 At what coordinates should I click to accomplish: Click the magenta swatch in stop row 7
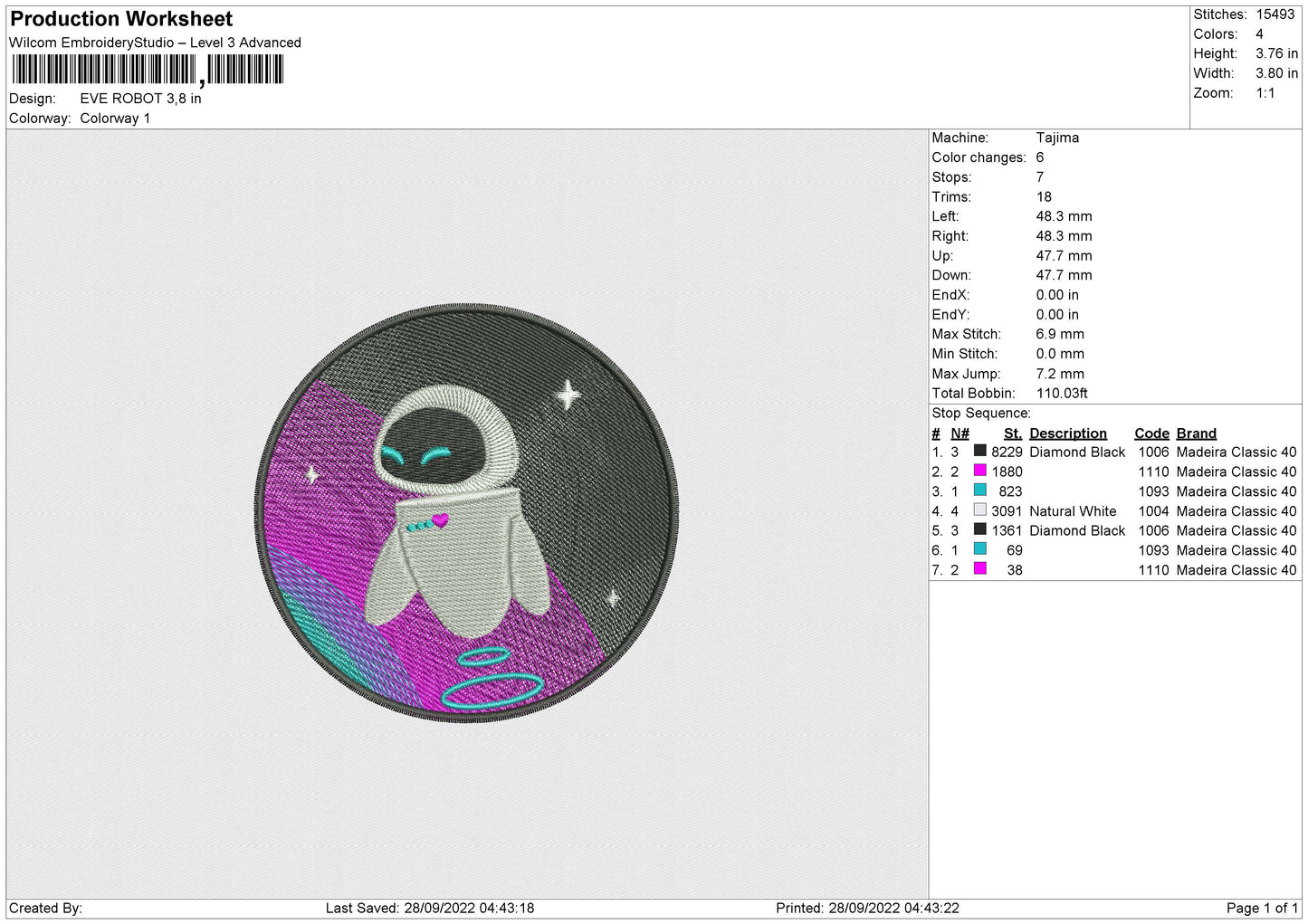(x=979, y=569)
